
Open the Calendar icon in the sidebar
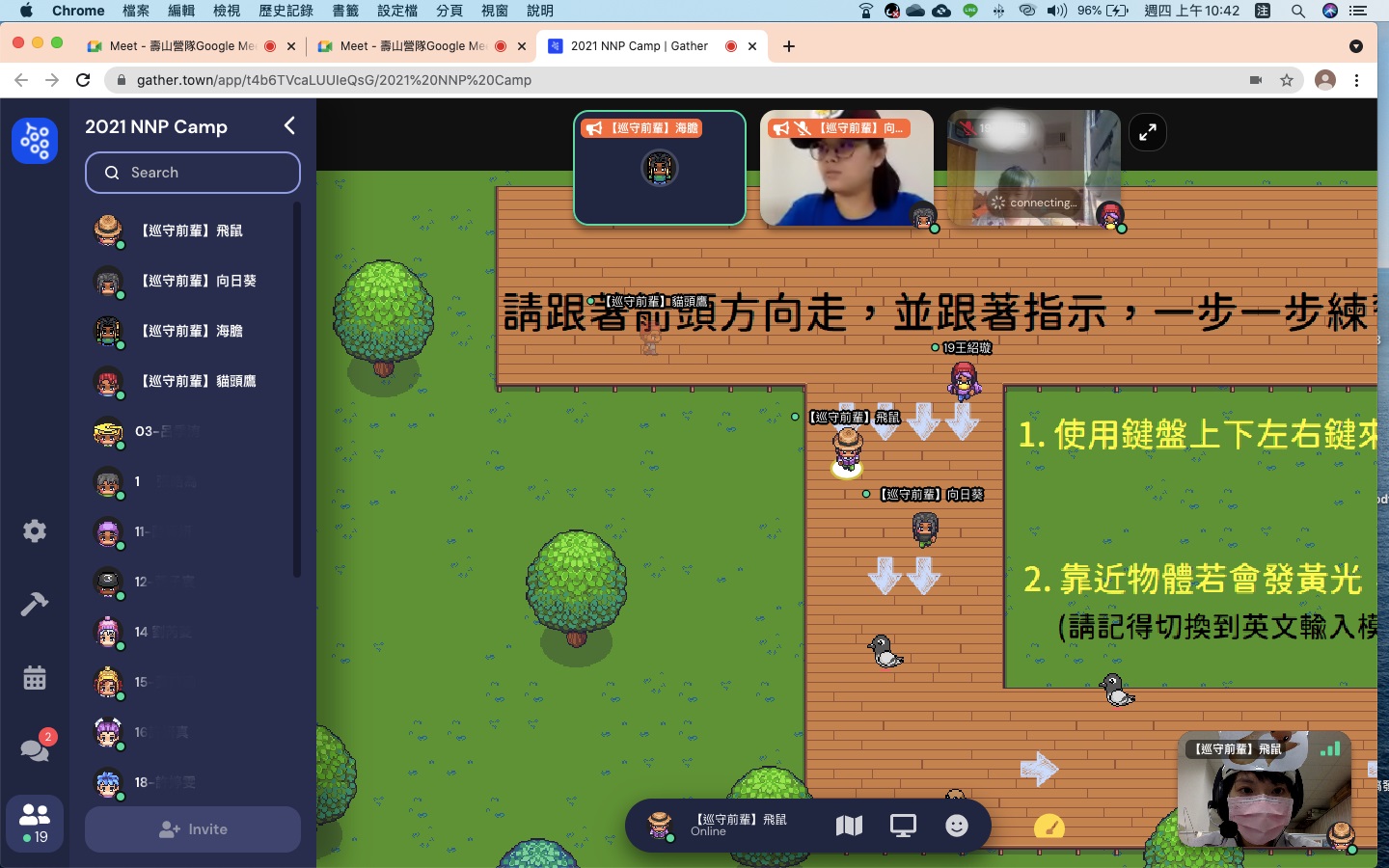tap(35, 677)
